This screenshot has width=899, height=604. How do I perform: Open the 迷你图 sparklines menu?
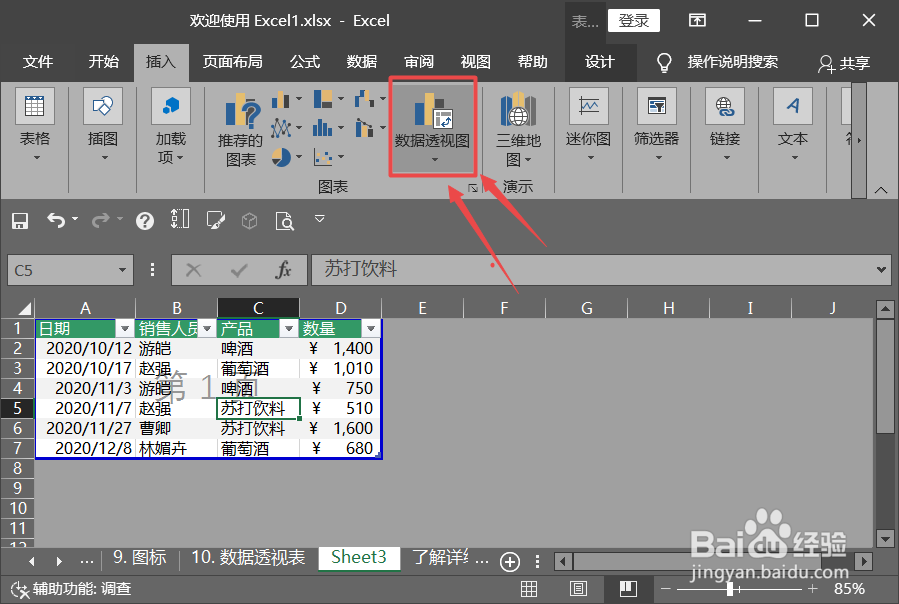588,124
